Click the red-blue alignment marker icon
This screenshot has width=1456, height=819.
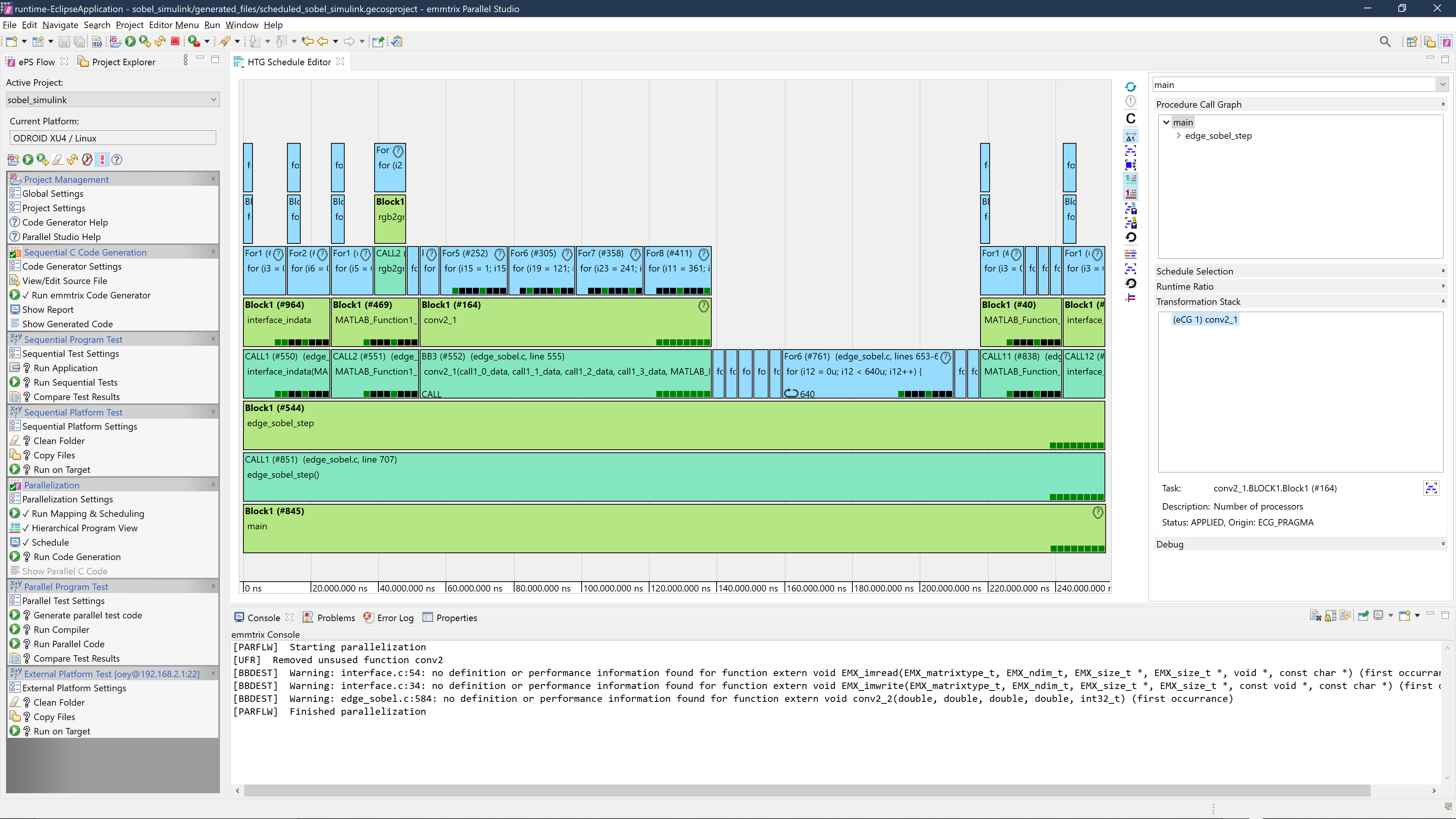point(1130,298)
